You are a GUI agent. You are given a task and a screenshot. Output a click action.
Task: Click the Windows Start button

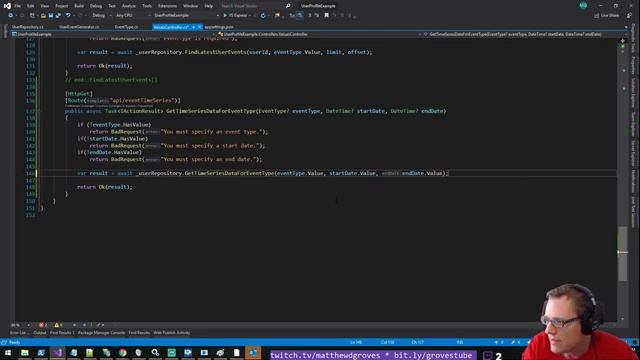(8, 353)
